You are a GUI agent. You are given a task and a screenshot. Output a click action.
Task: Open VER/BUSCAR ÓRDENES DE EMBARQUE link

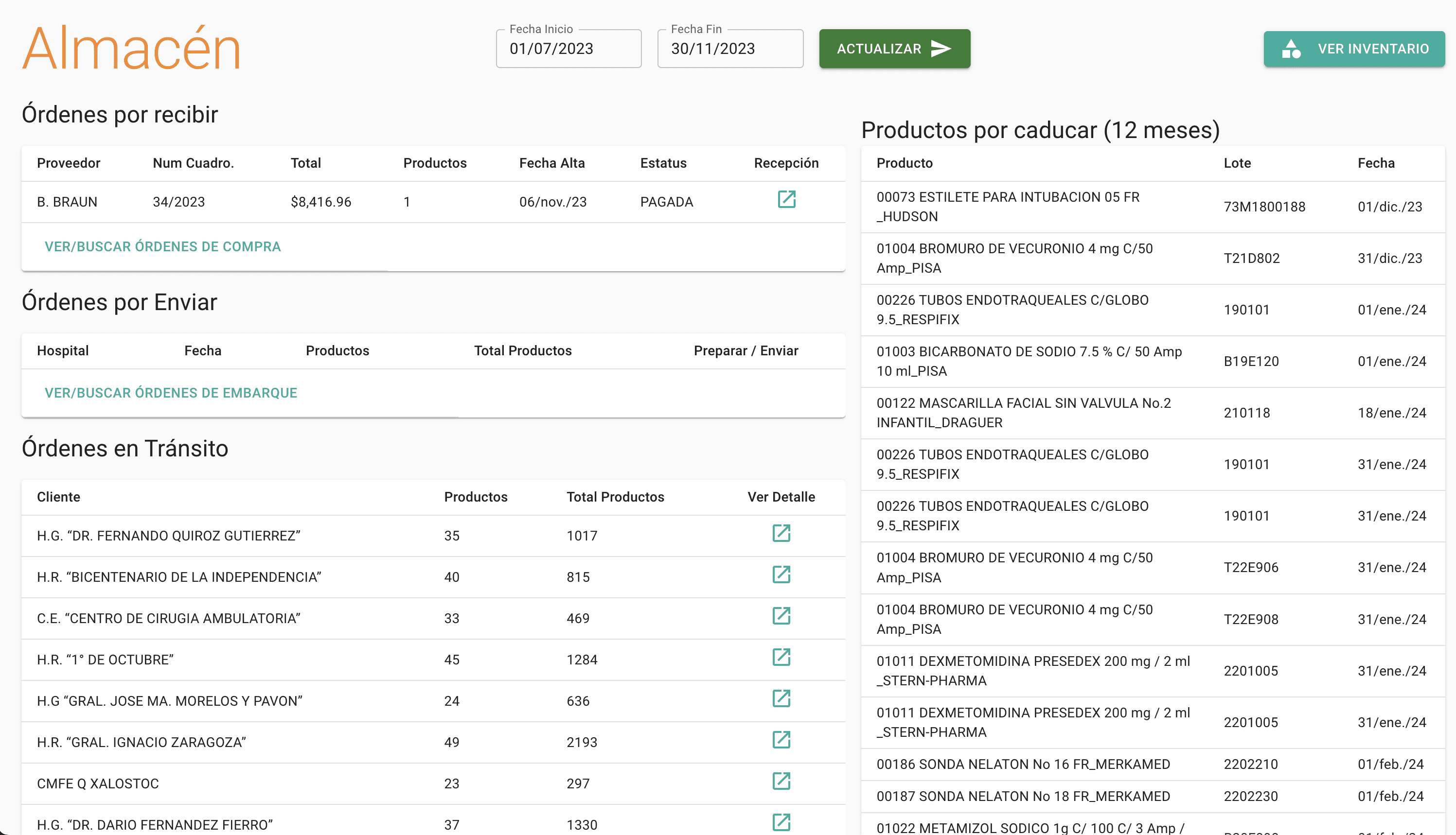click(x=171, y=393)
